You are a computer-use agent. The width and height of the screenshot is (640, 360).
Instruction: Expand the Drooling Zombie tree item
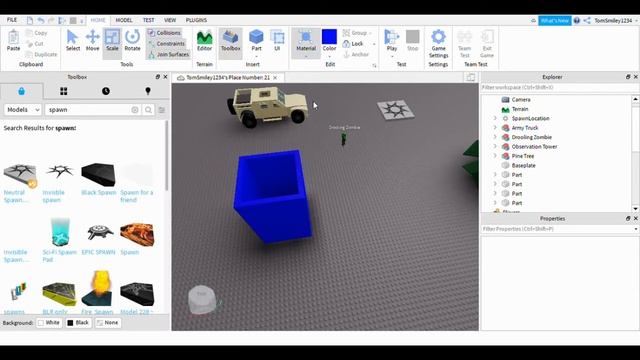pyautogui.click(x=495, y=137)
